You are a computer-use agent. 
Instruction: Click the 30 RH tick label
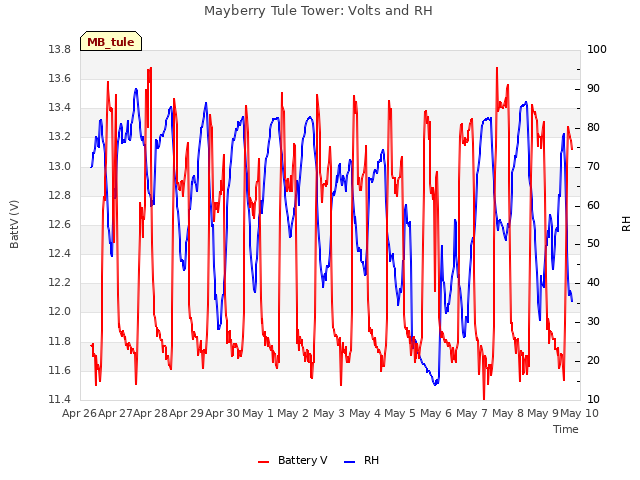point(593,321)
